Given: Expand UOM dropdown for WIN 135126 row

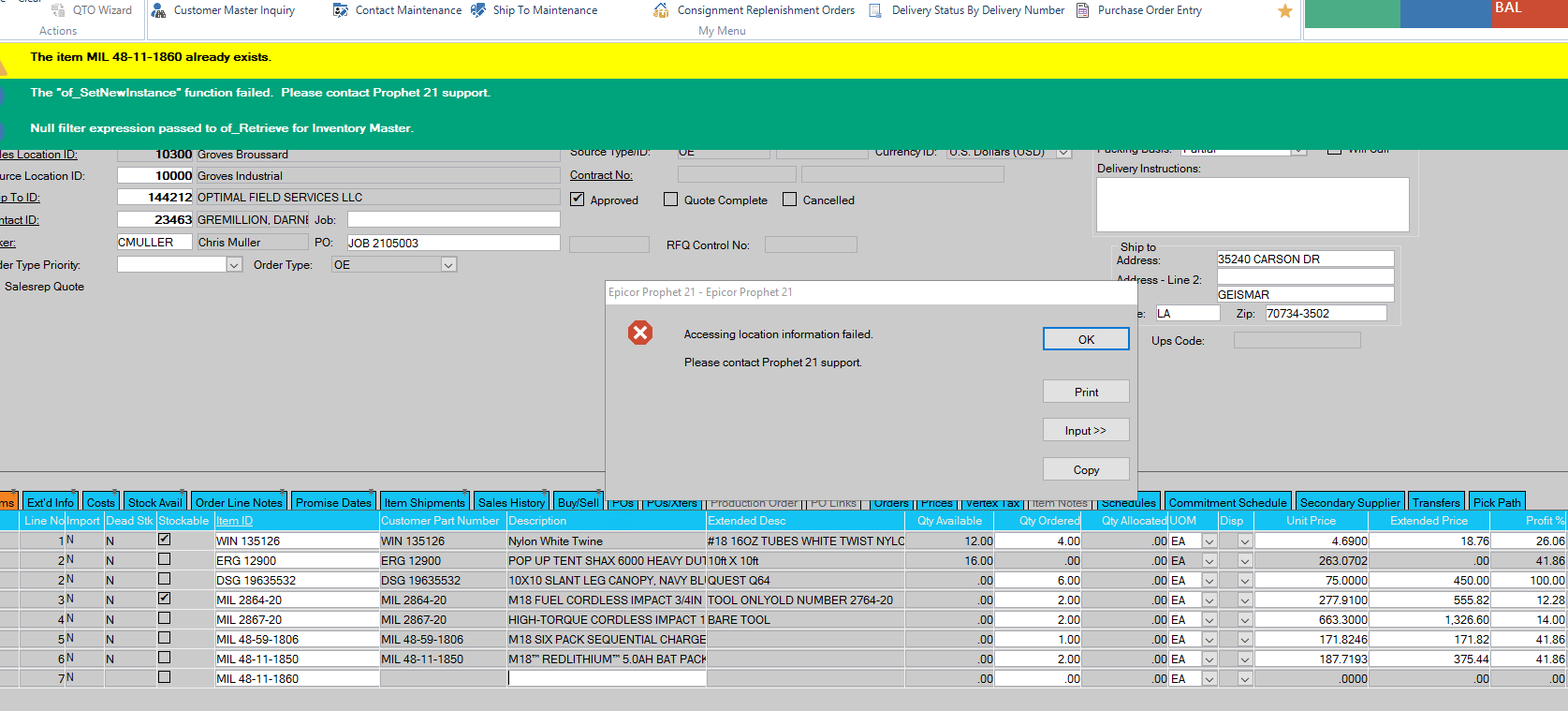Looking at the screenshot, I should [x=1209, y=541].
